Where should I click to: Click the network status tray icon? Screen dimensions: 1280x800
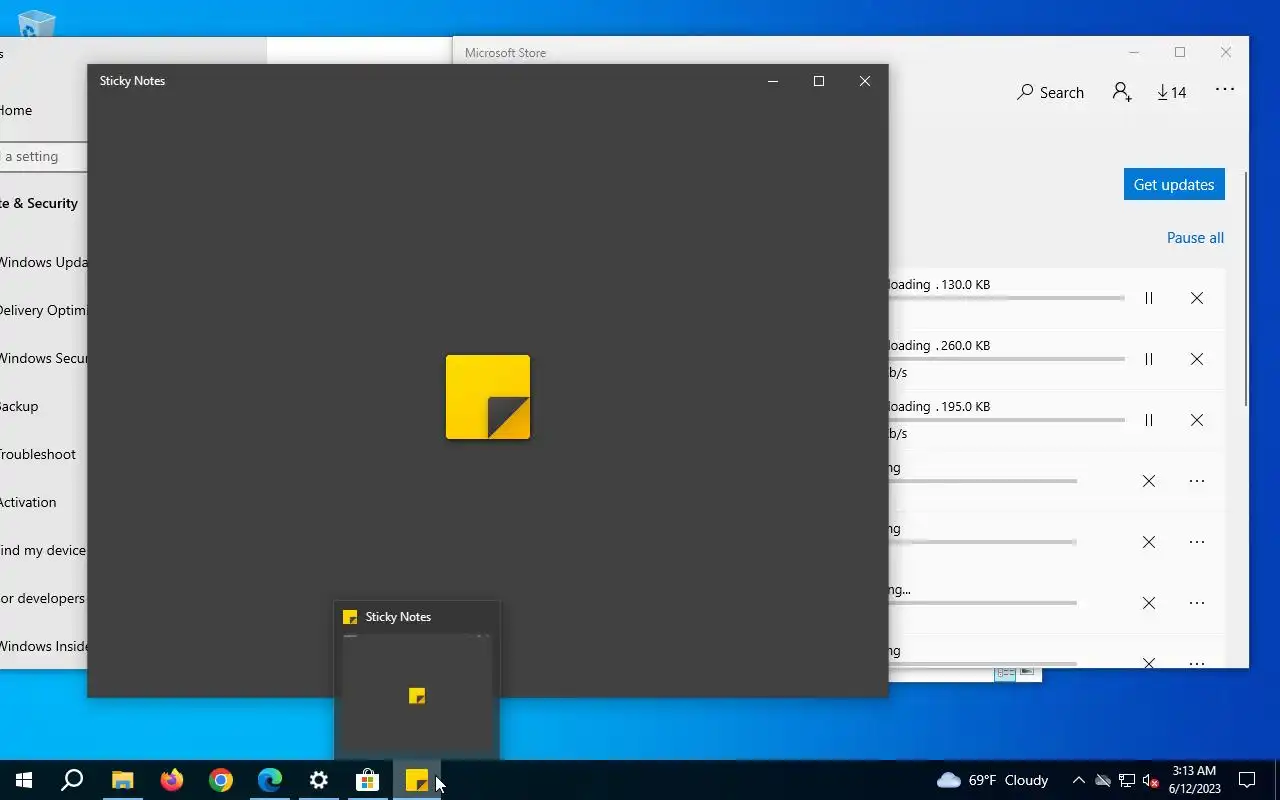click(1127, 780)
